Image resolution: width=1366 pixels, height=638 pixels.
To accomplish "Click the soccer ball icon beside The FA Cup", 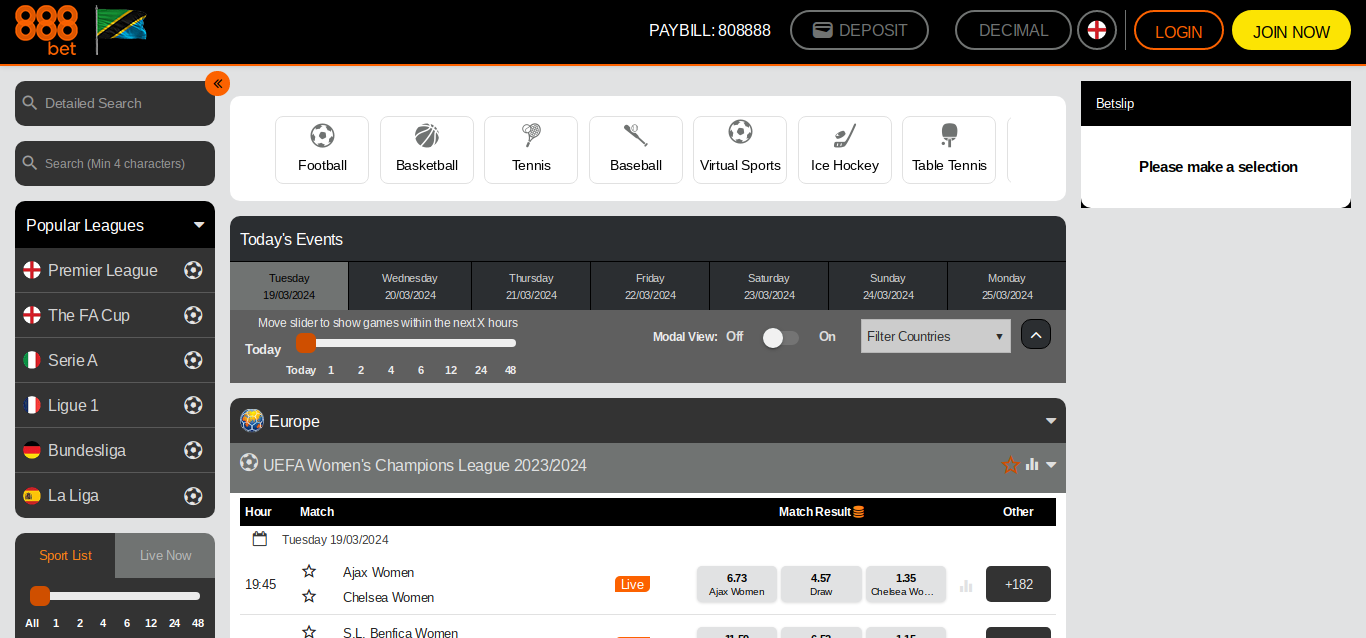I will pyautogui.click(x=194, y=315).
